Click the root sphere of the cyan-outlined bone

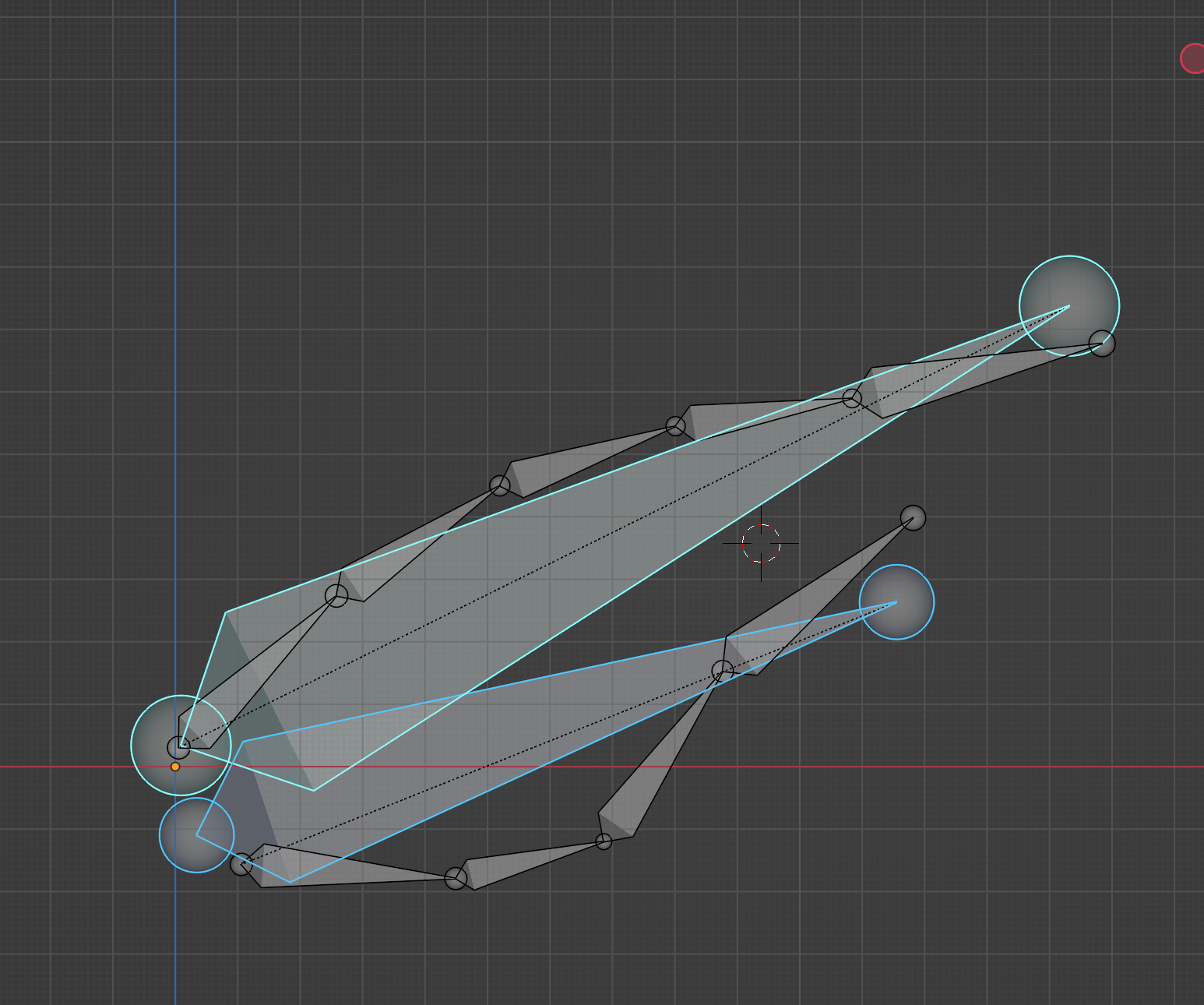click(181, 746)
